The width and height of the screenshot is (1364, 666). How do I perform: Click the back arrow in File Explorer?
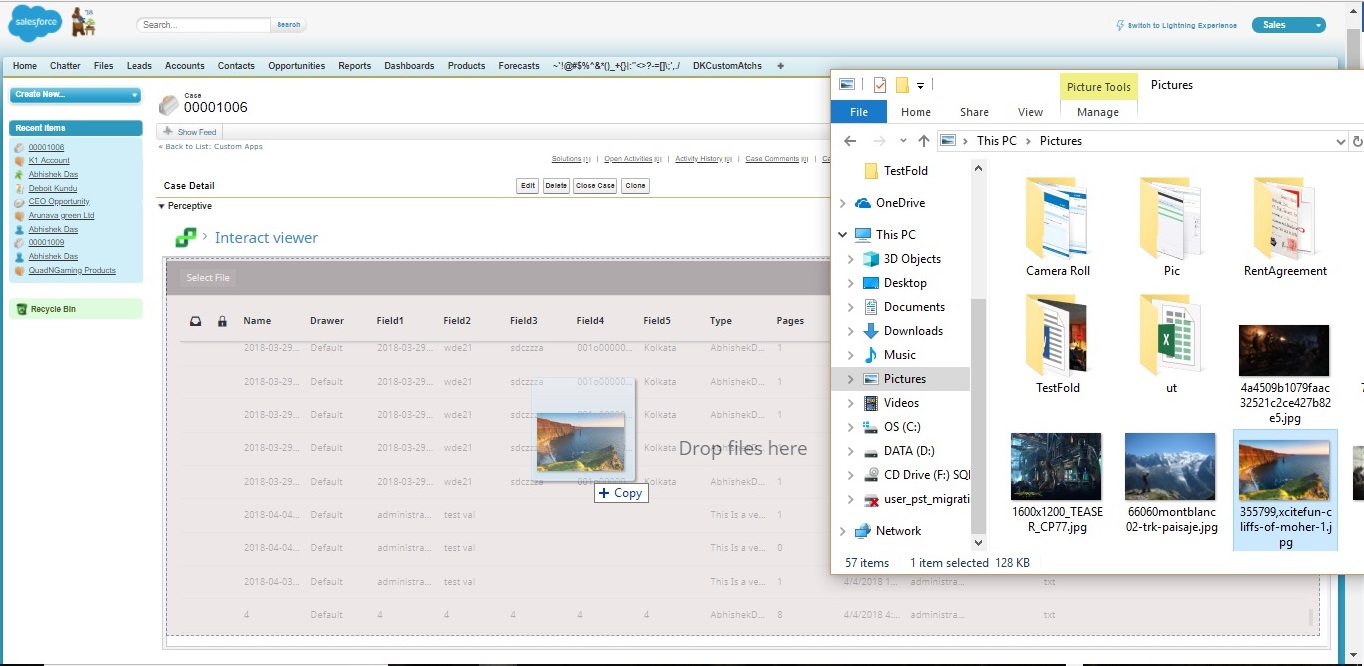pos(849,140)
